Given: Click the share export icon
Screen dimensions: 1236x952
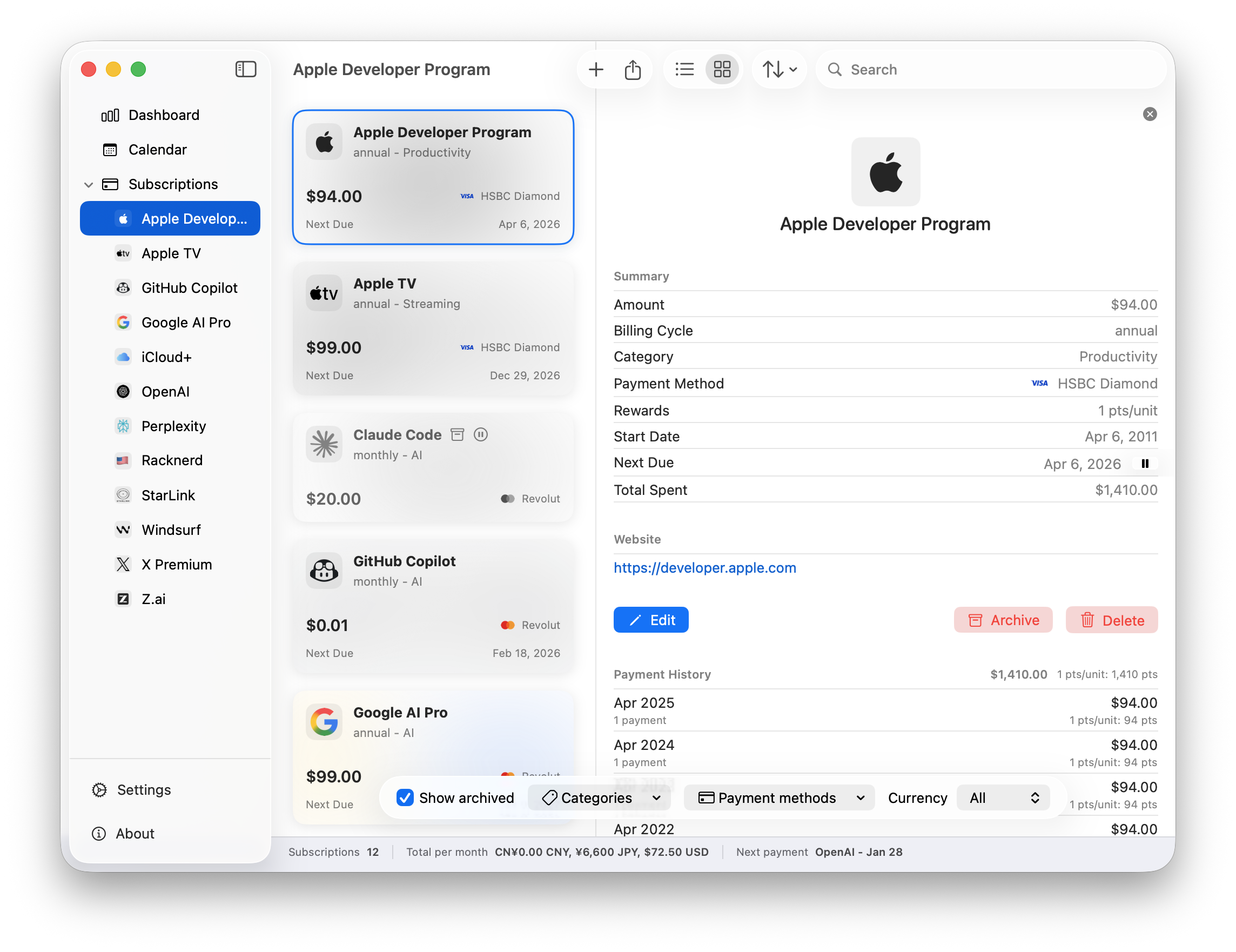Looking at the screenshot, I should point(632,70).
